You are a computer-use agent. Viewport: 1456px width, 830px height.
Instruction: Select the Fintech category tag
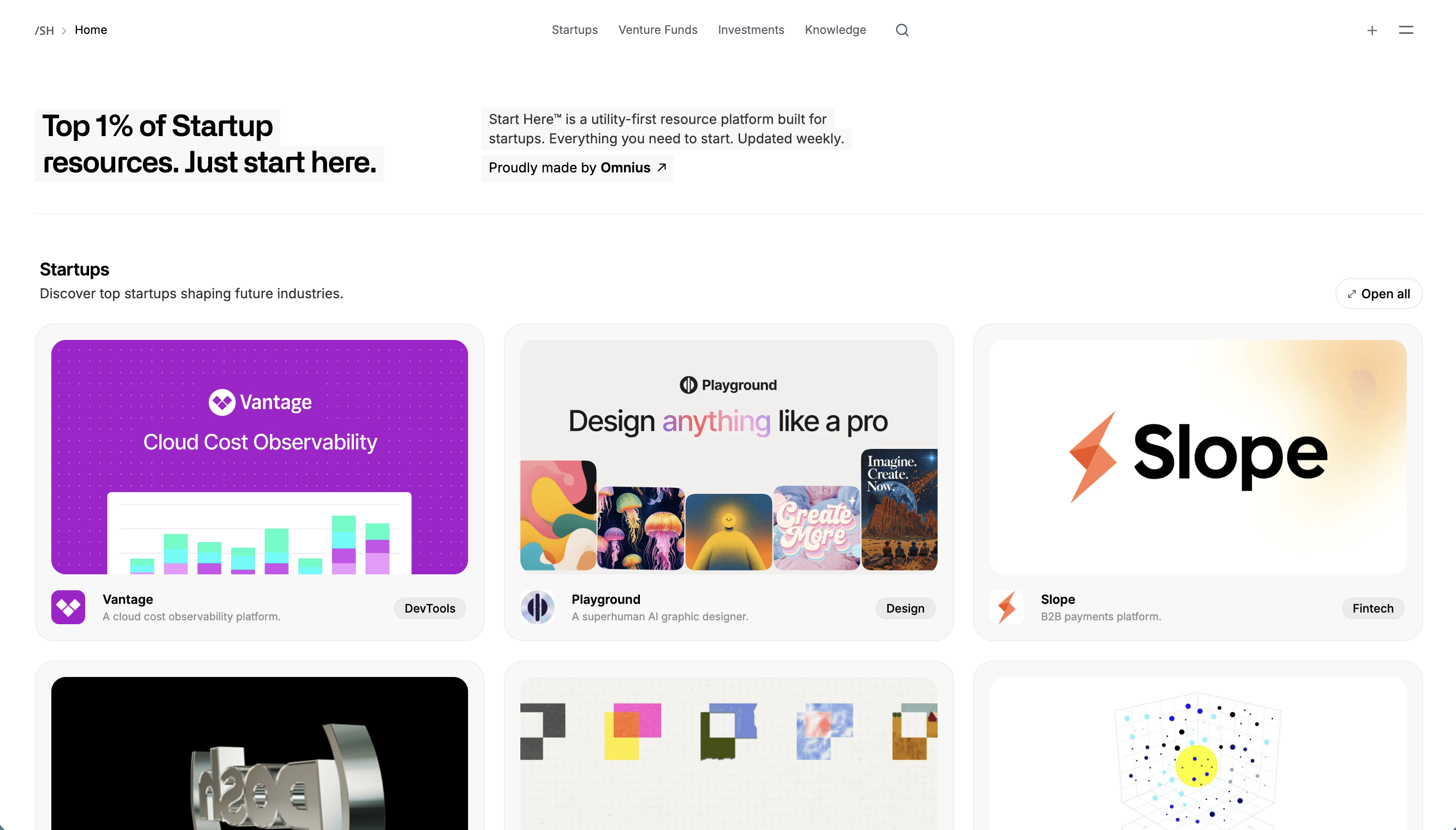[x=1373, y=608]
